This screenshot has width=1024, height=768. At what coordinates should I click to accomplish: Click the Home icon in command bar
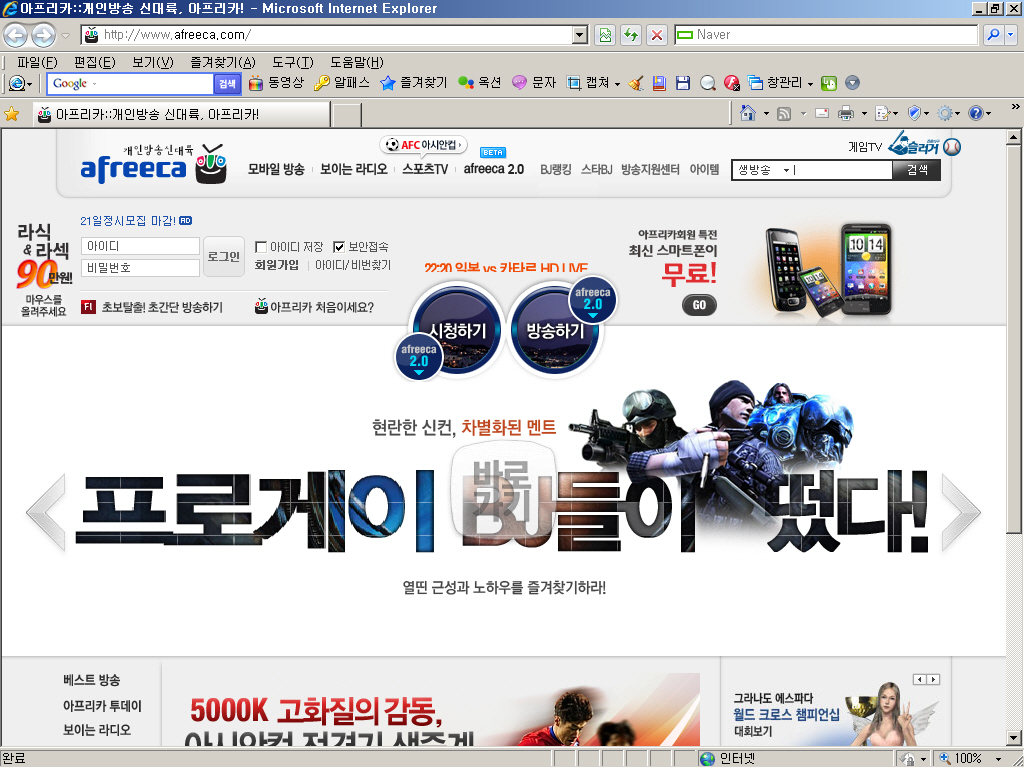pos(748,114)
